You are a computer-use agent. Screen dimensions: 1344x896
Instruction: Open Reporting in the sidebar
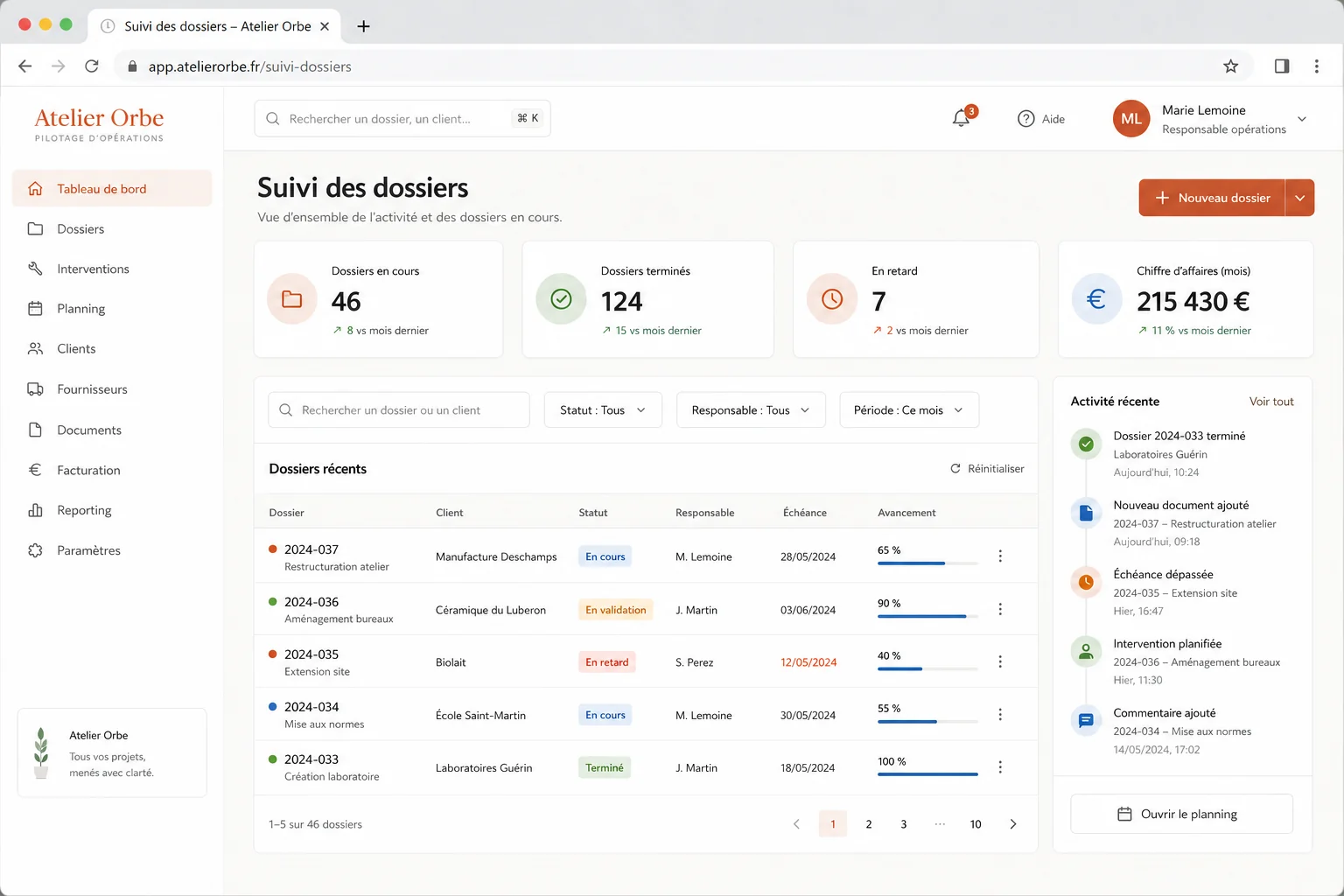coord(112,510)
